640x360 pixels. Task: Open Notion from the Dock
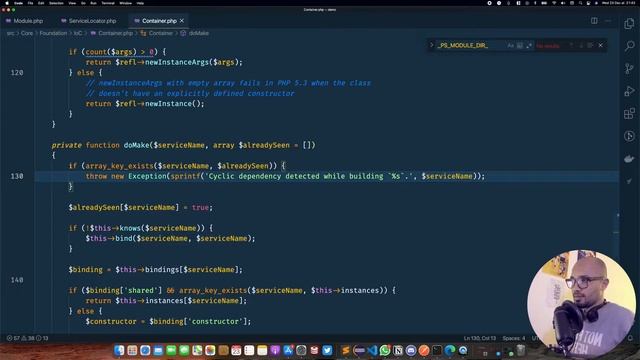point(398,350)
